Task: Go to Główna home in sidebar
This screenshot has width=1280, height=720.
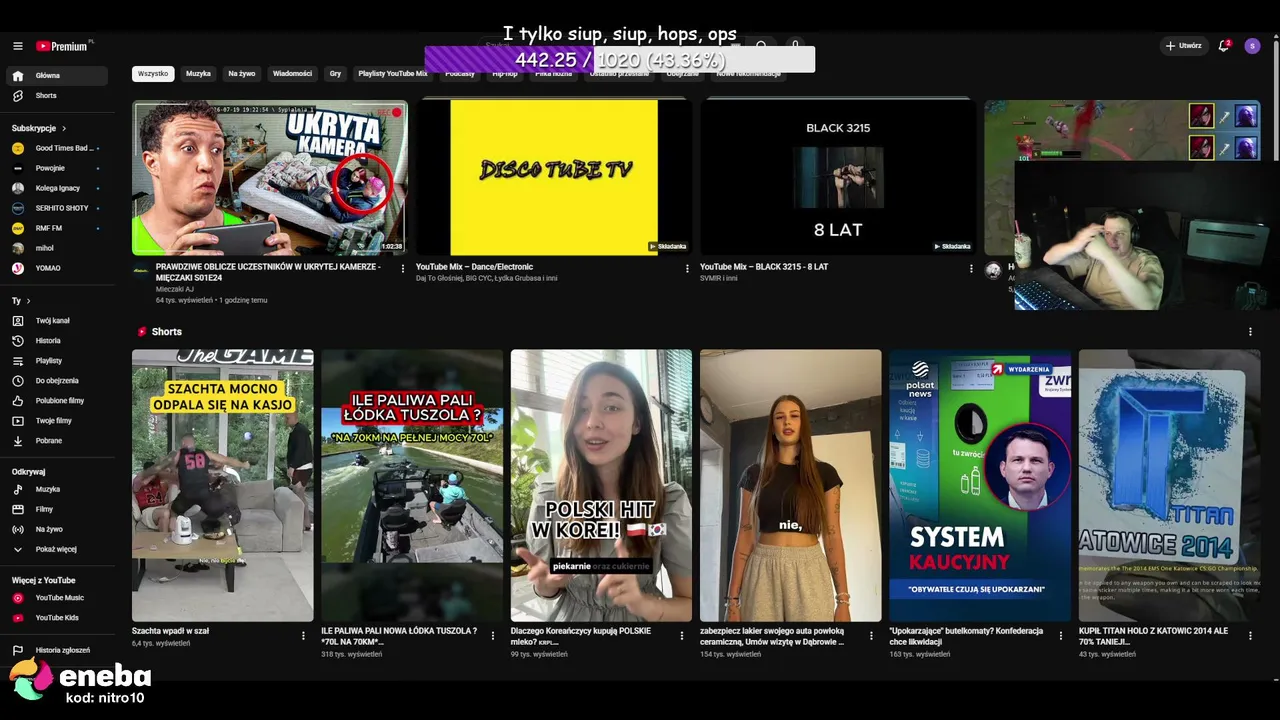Action: coord(58,76)
